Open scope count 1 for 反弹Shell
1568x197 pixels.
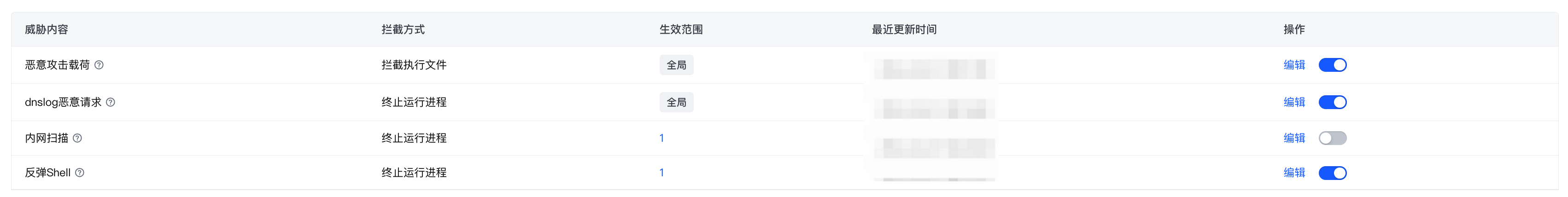coord(661,173)
